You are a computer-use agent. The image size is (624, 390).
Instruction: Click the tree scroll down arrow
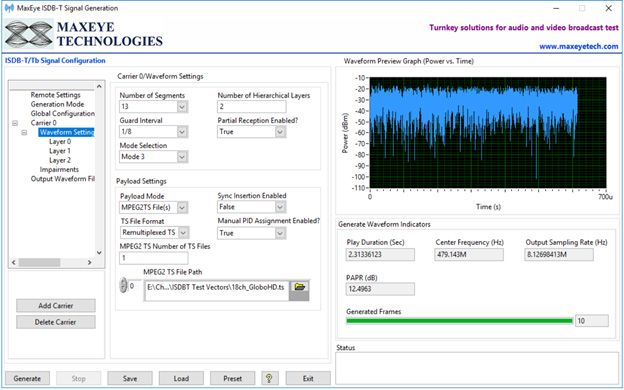pyautogui.click(x=99, y=252)
